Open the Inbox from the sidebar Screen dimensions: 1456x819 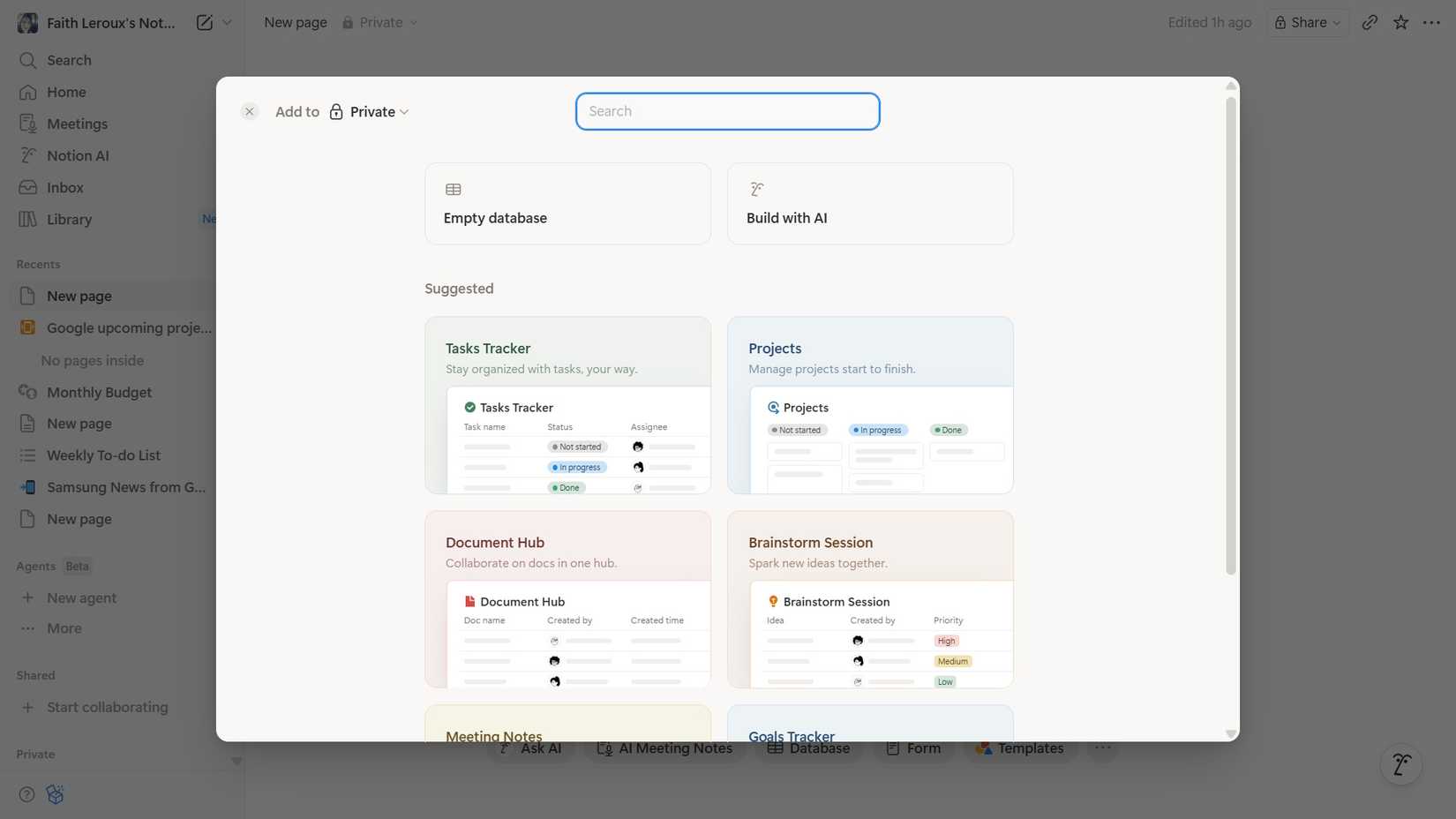(x=64, y=186)
